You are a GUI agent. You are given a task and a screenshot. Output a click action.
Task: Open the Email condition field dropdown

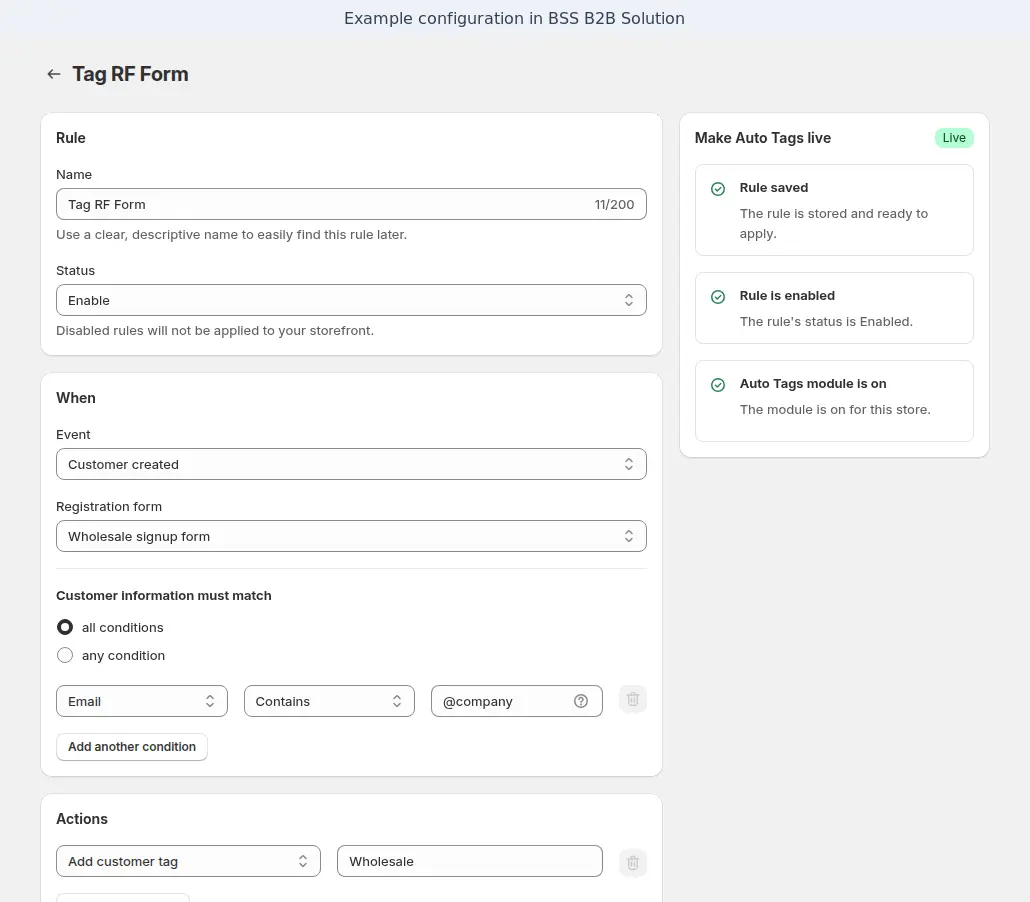tap(142, 702)
